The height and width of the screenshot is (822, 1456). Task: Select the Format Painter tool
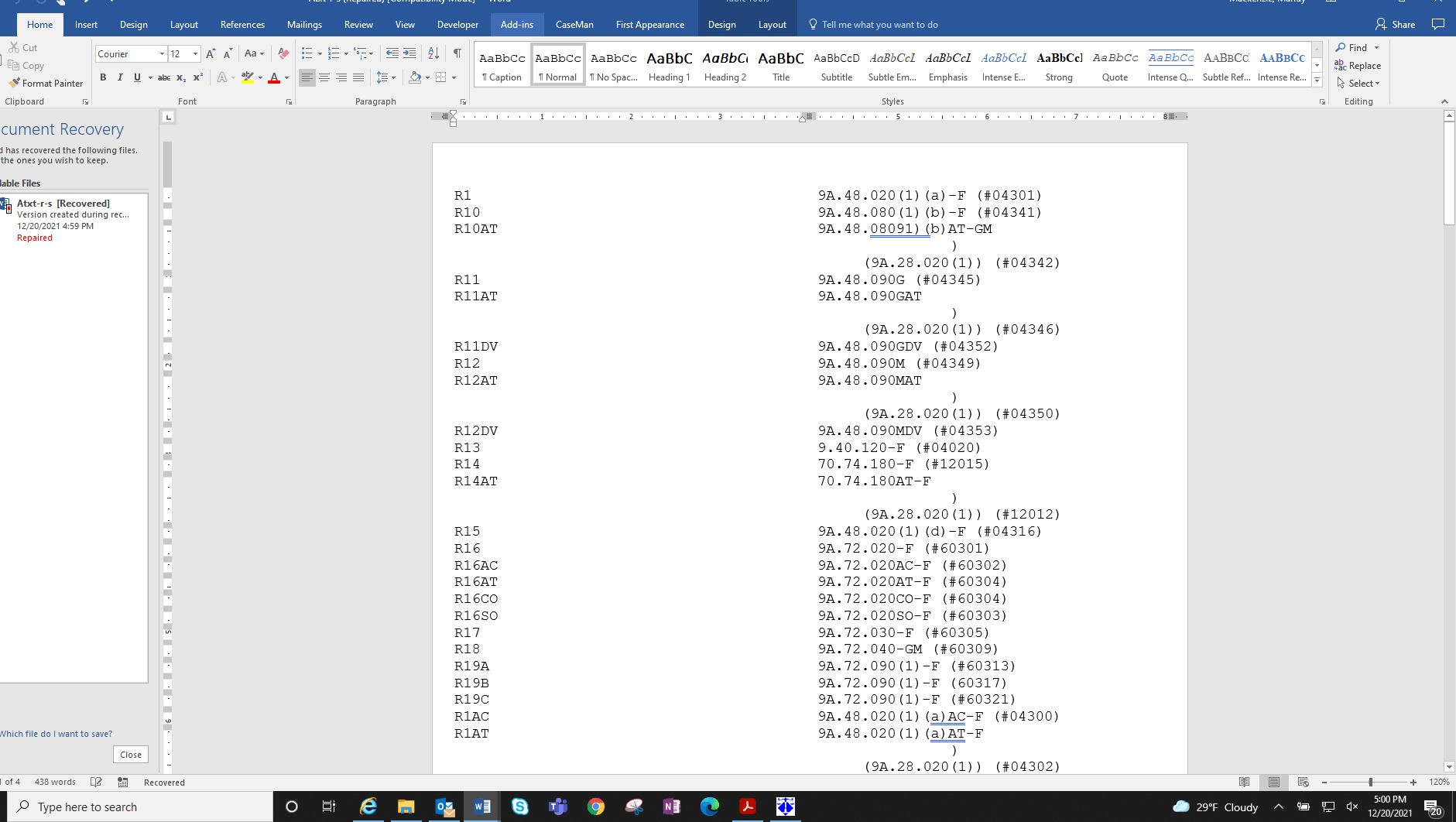click(x=48, y=83)
